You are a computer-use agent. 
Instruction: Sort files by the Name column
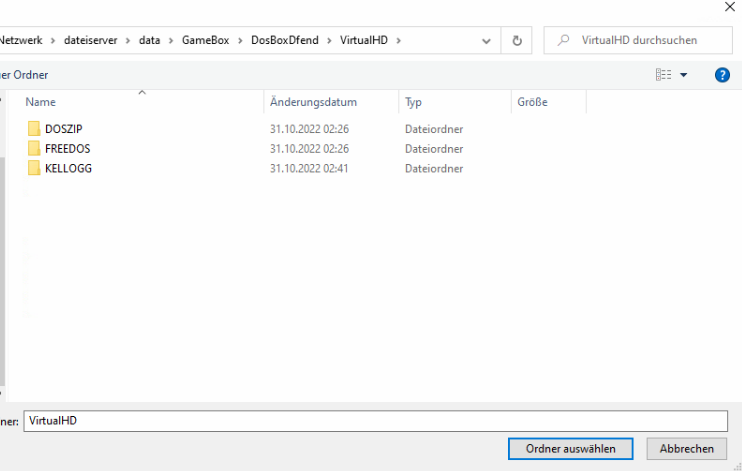tap(40, 102)
